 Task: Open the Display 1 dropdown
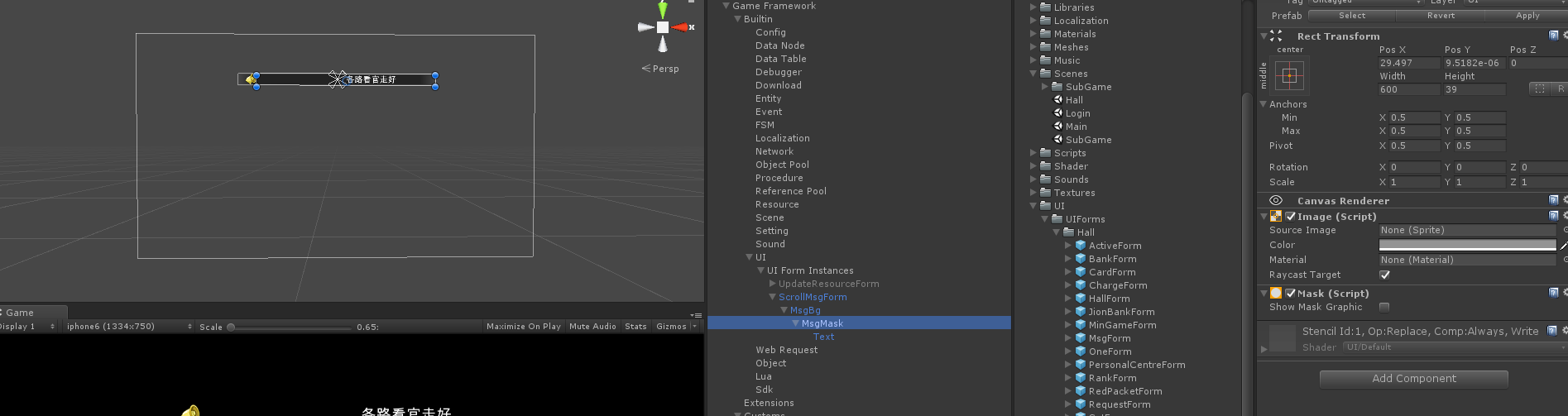27,326
